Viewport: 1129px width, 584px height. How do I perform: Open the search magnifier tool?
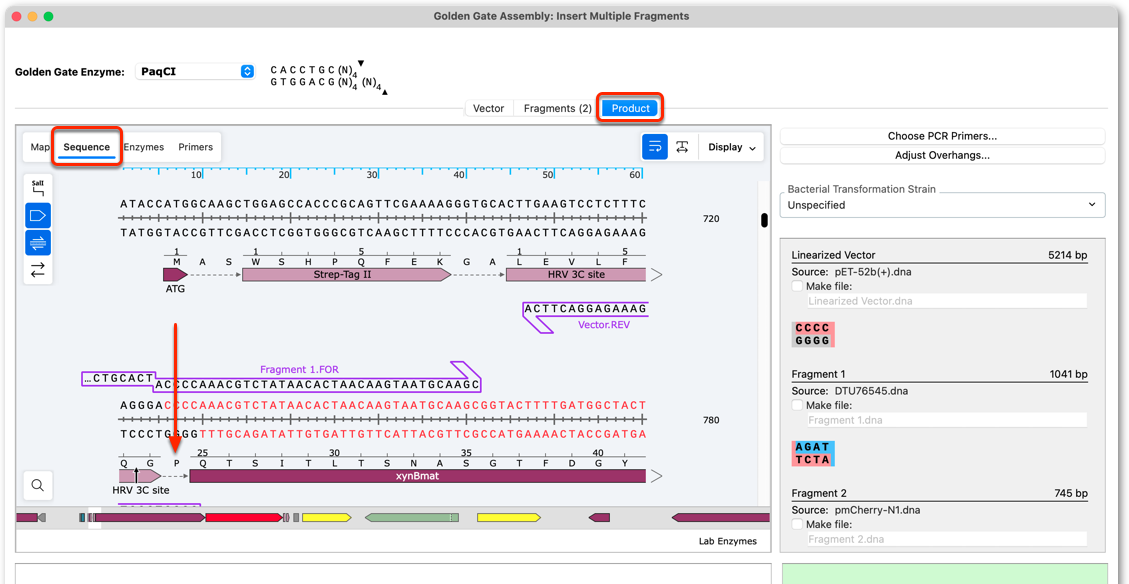(x=37, y=486)
